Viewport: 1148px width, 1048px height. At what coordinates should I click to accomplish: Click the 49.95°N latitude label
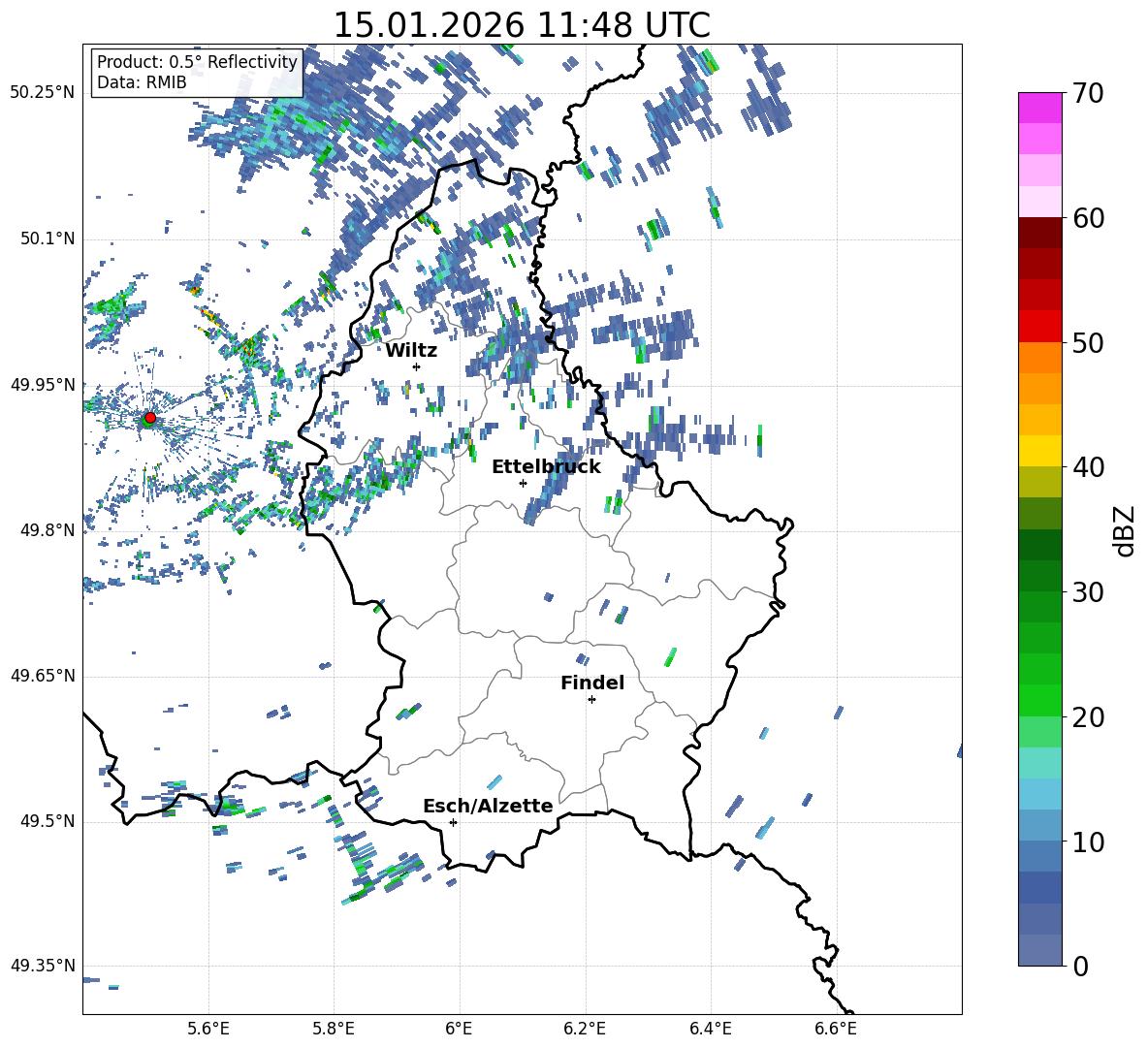[x=43, y=385]
